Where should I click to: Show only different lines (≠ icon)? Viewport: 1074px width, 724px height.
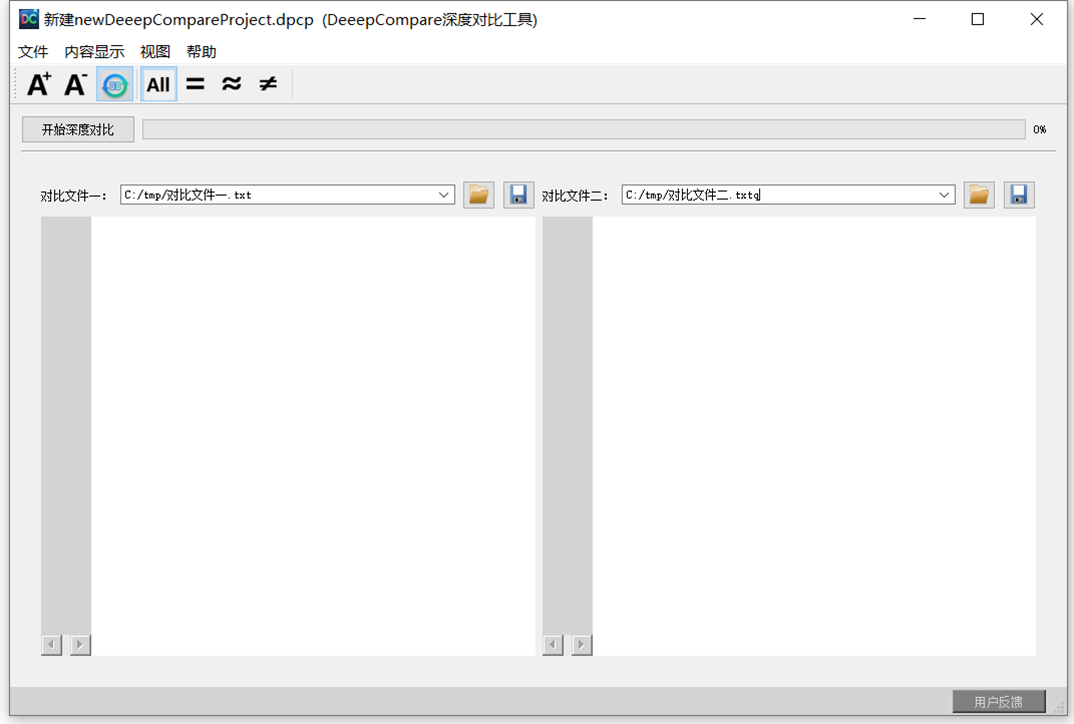(x=268, y=84)
